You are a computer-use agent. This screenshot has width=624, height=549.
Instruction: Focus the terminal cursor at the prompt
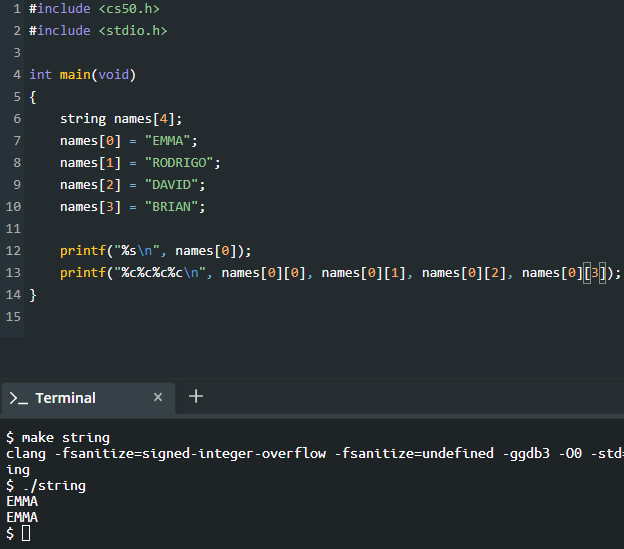26,533
